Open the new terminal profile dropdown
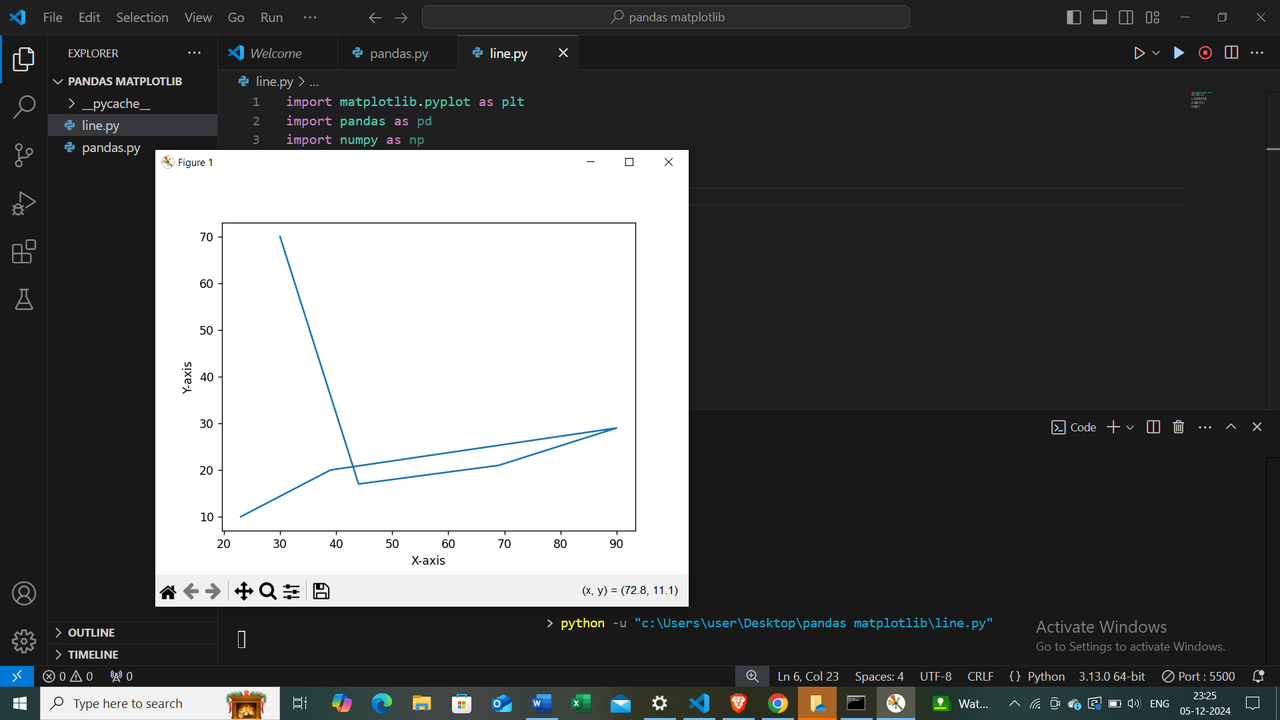Screen dimensions: 1280x720 coord(1131,427)
